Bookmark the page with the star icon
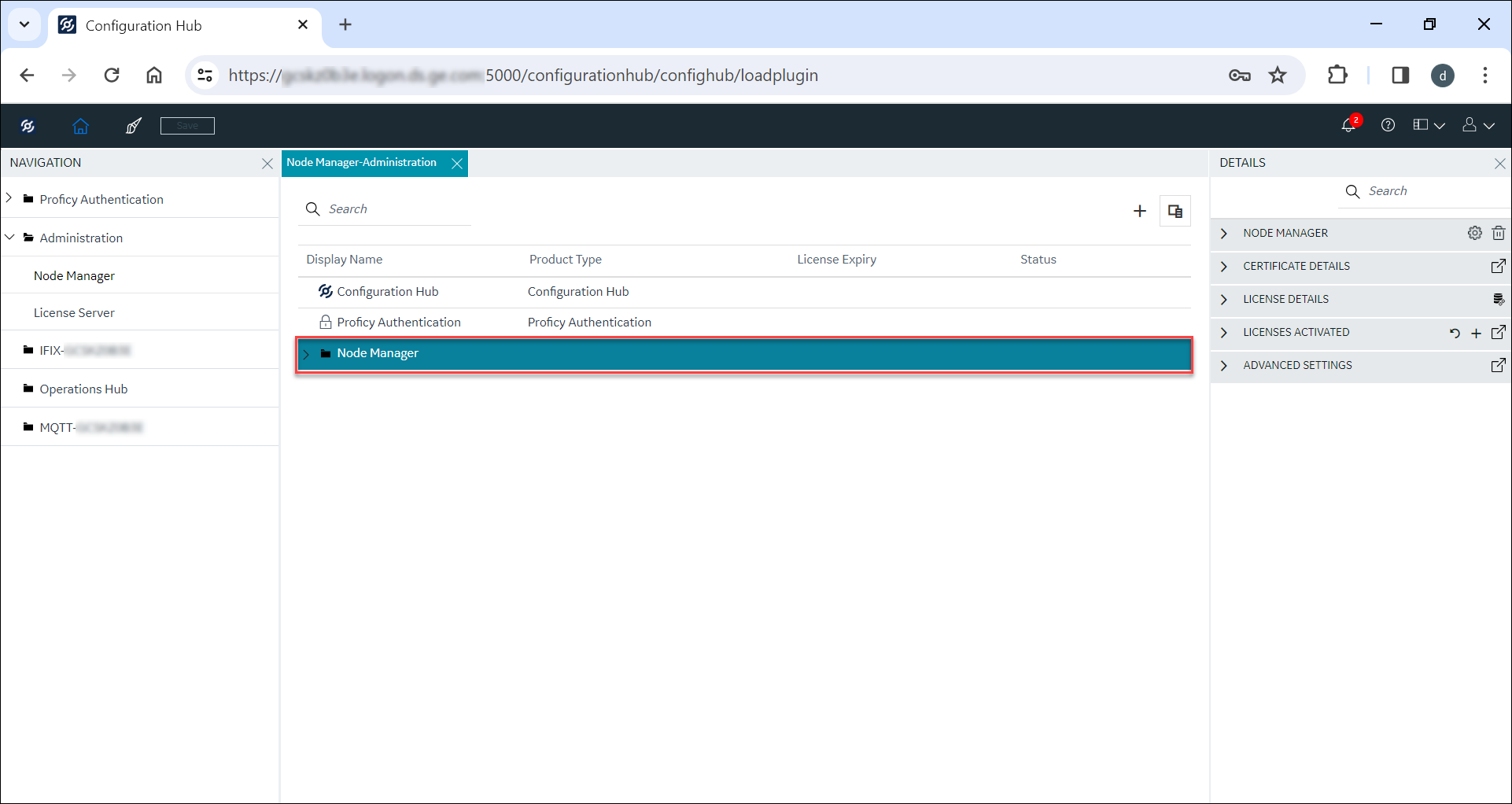Image resolution: width=1512 pixels, height=804 pixels. pyautogui.click(x=1278, y=76)
